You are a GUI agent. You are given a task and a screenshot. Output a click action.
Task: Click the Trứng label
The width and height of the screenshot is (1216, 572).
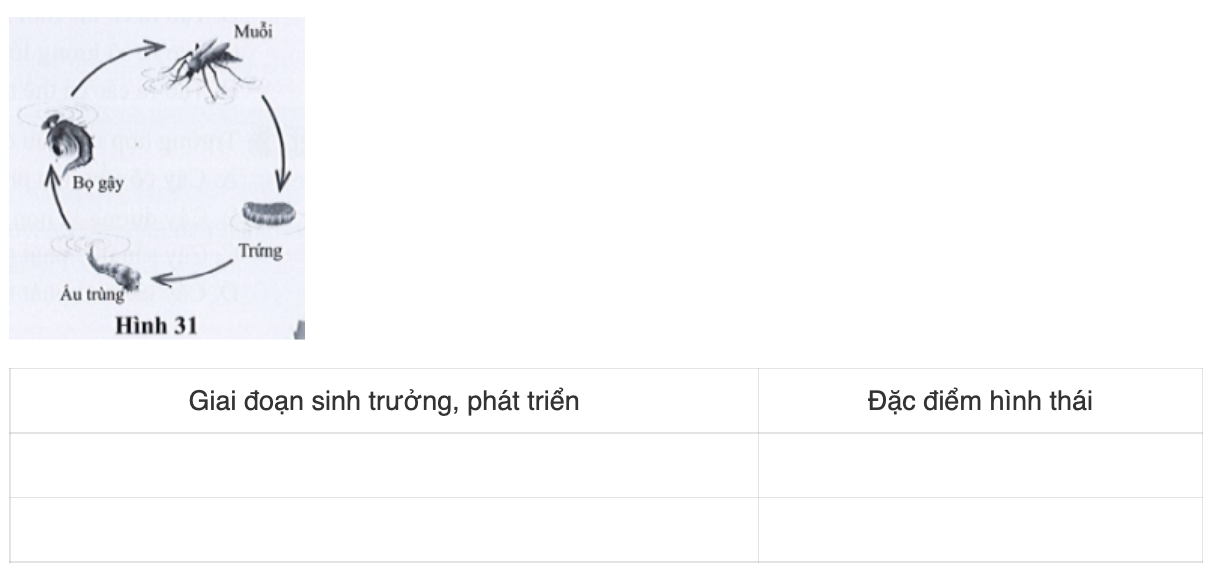pyautogui.click(x=260, y=251)
